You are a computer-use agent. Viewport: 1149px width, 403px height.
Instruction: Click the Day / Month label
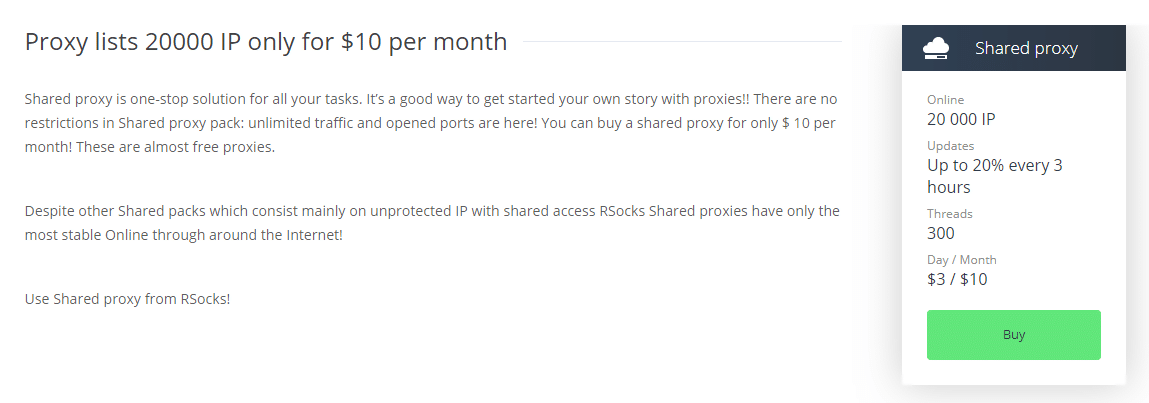(x=961, y=259)
